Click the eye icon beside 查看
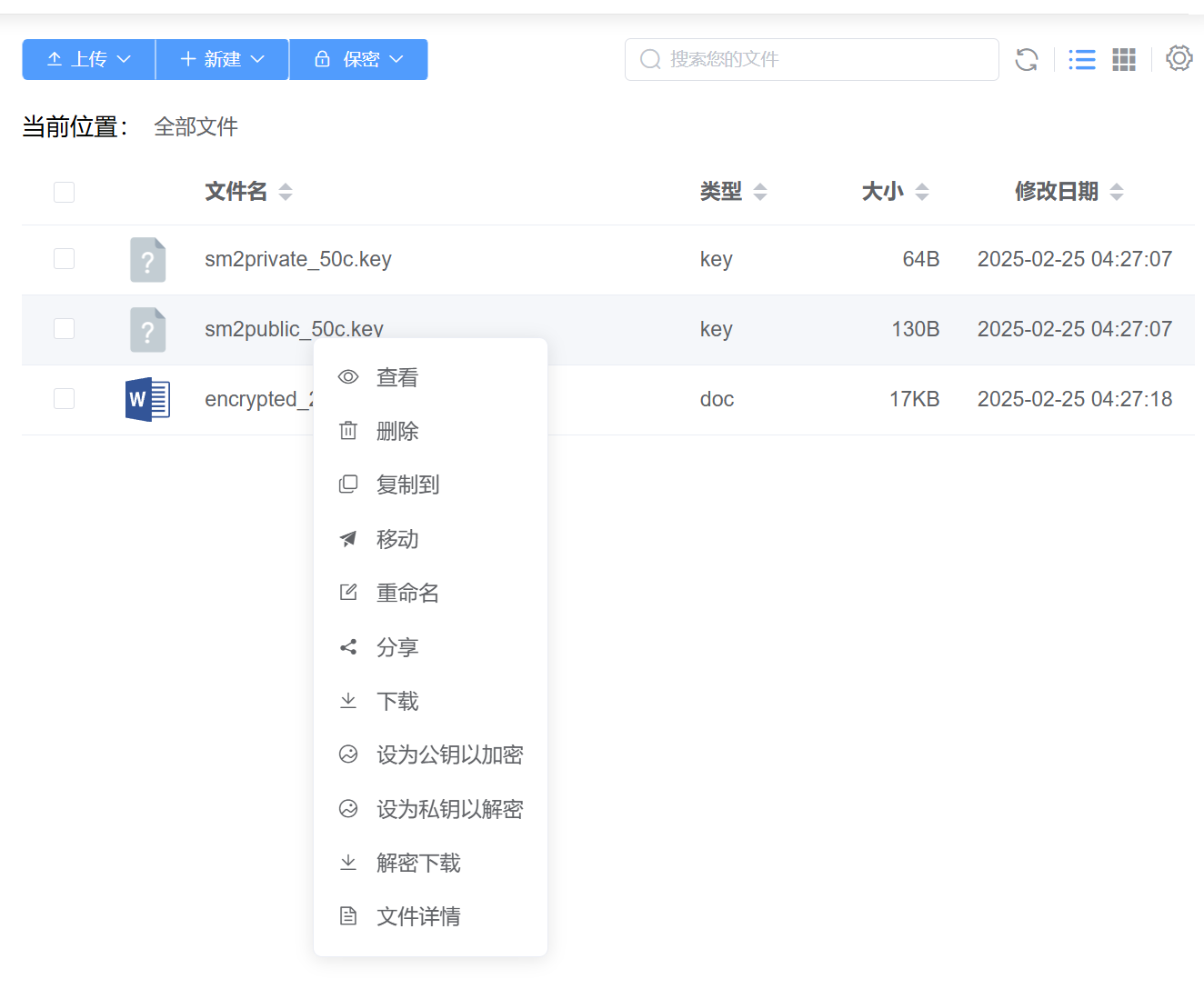The height and width of the screenshot is (989, 1204). click(x=348, y=377)
